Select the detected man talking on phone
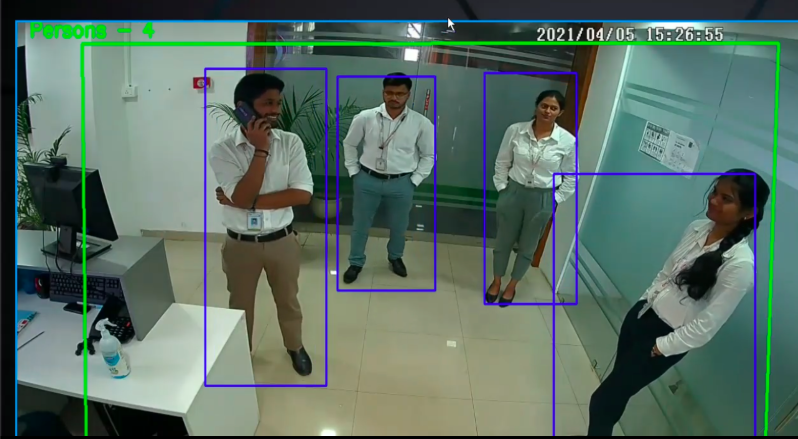Viewport: 798px width, 439px height. [266, 227]
